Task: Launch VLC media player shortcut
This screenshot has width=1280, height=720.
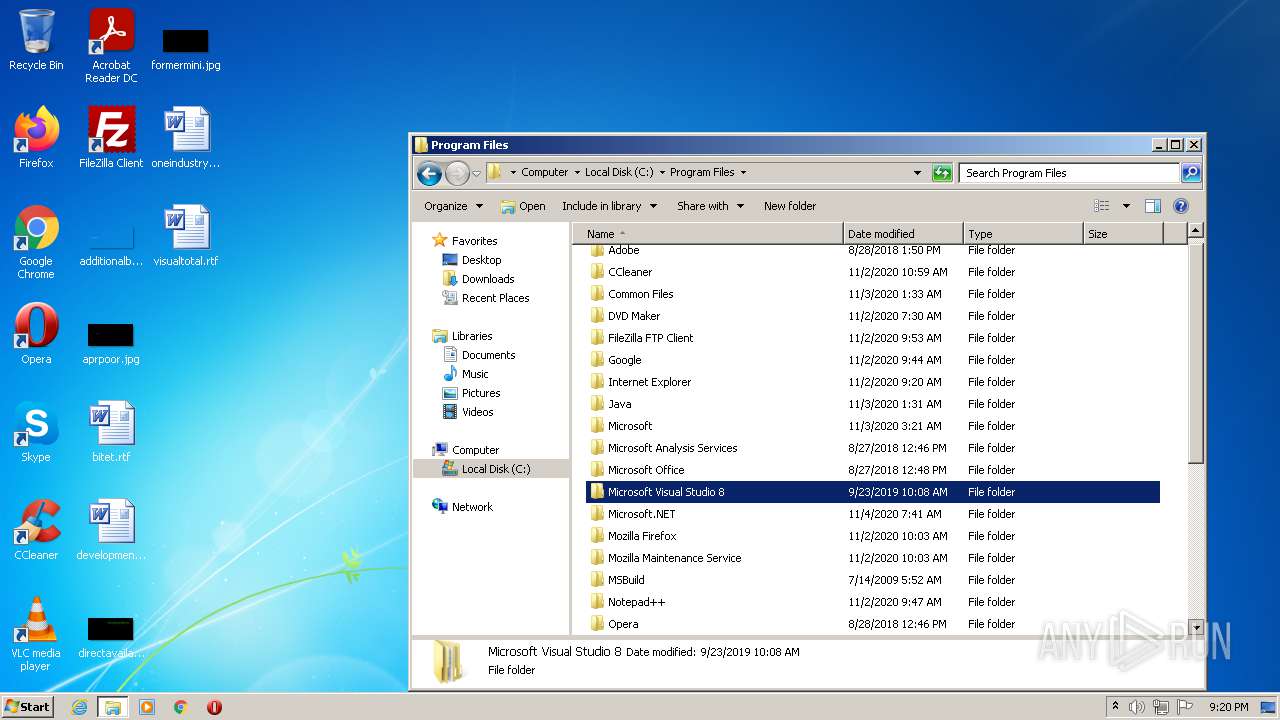Action: tap(36, 634)
